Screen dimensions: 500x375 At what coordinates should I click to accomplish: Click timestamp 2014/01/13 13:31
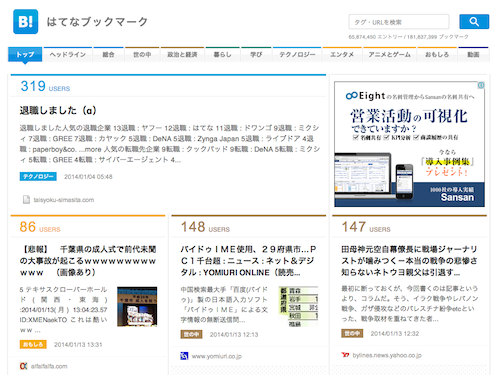[78, 345]
